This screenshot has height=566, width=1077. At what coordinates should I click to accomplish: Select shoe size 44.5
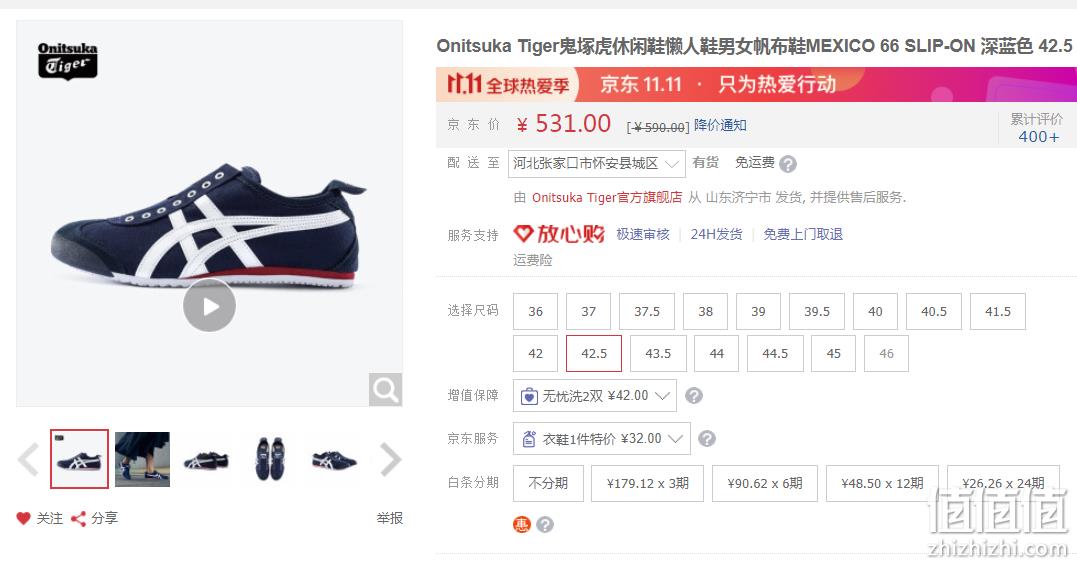click(775, 354)
